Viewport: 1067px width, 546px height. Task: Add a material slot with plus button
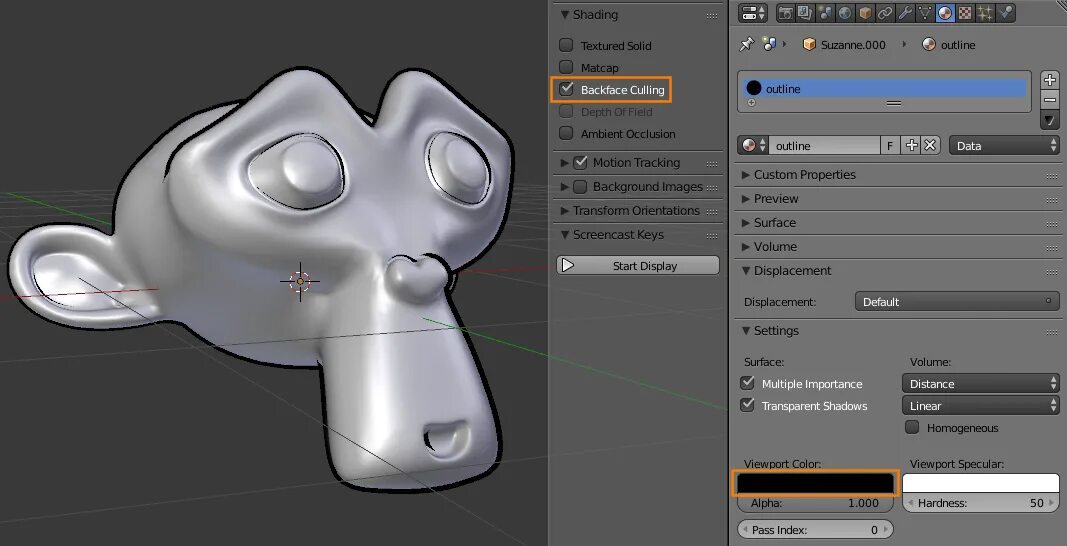(1050, 80)
